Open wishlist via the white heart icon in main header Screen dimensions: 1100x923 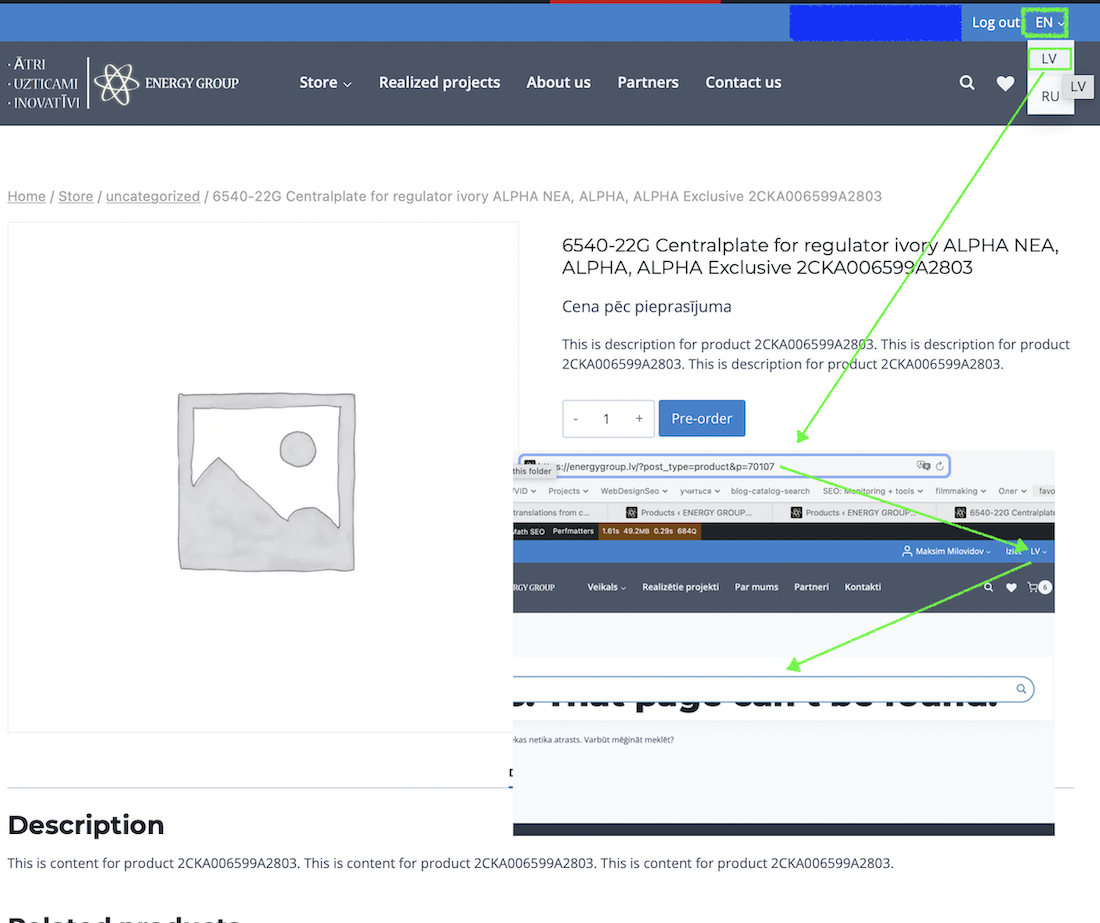coord(1005,83)
